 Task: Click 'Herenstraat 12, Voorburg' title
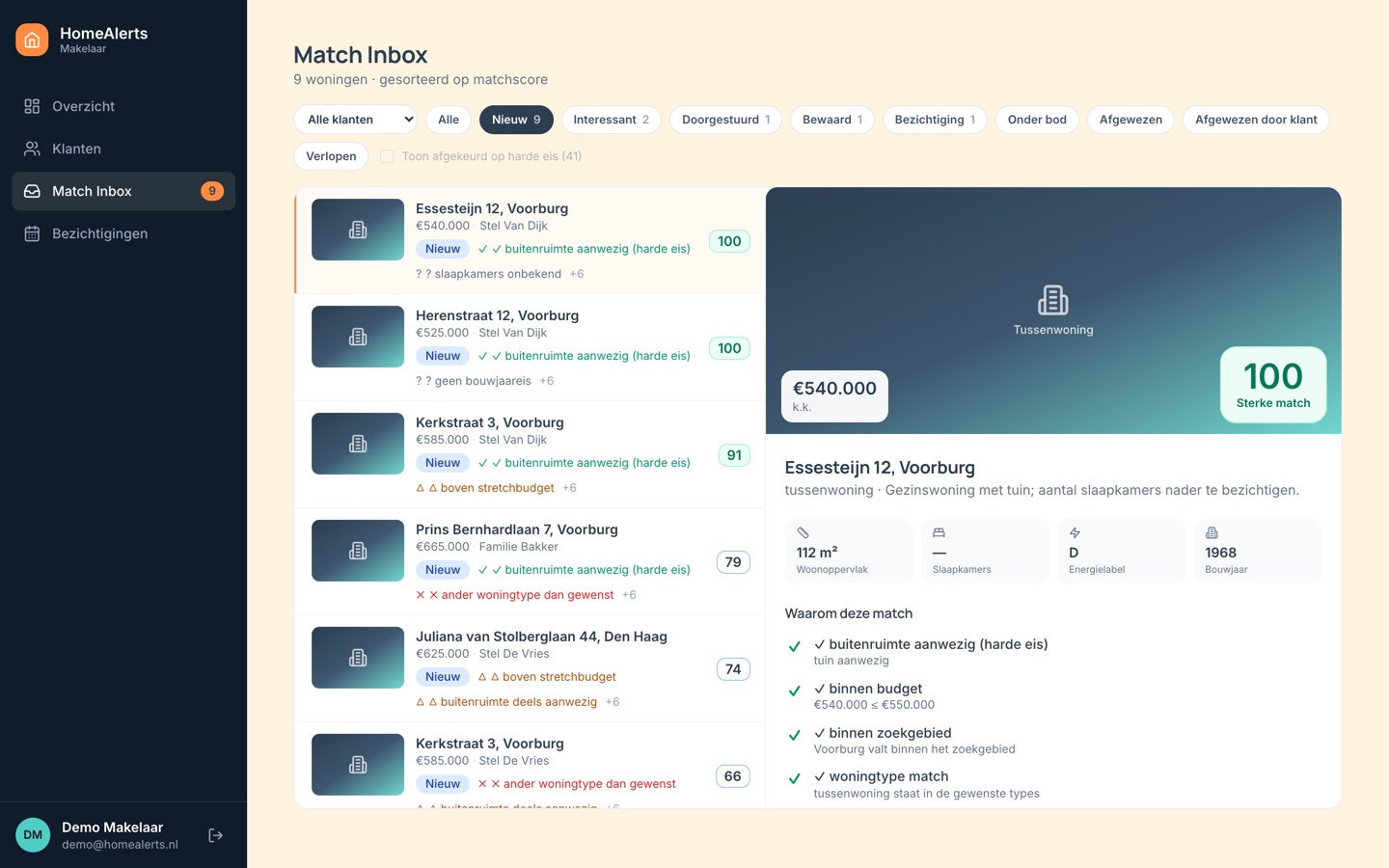coord(497,315)
